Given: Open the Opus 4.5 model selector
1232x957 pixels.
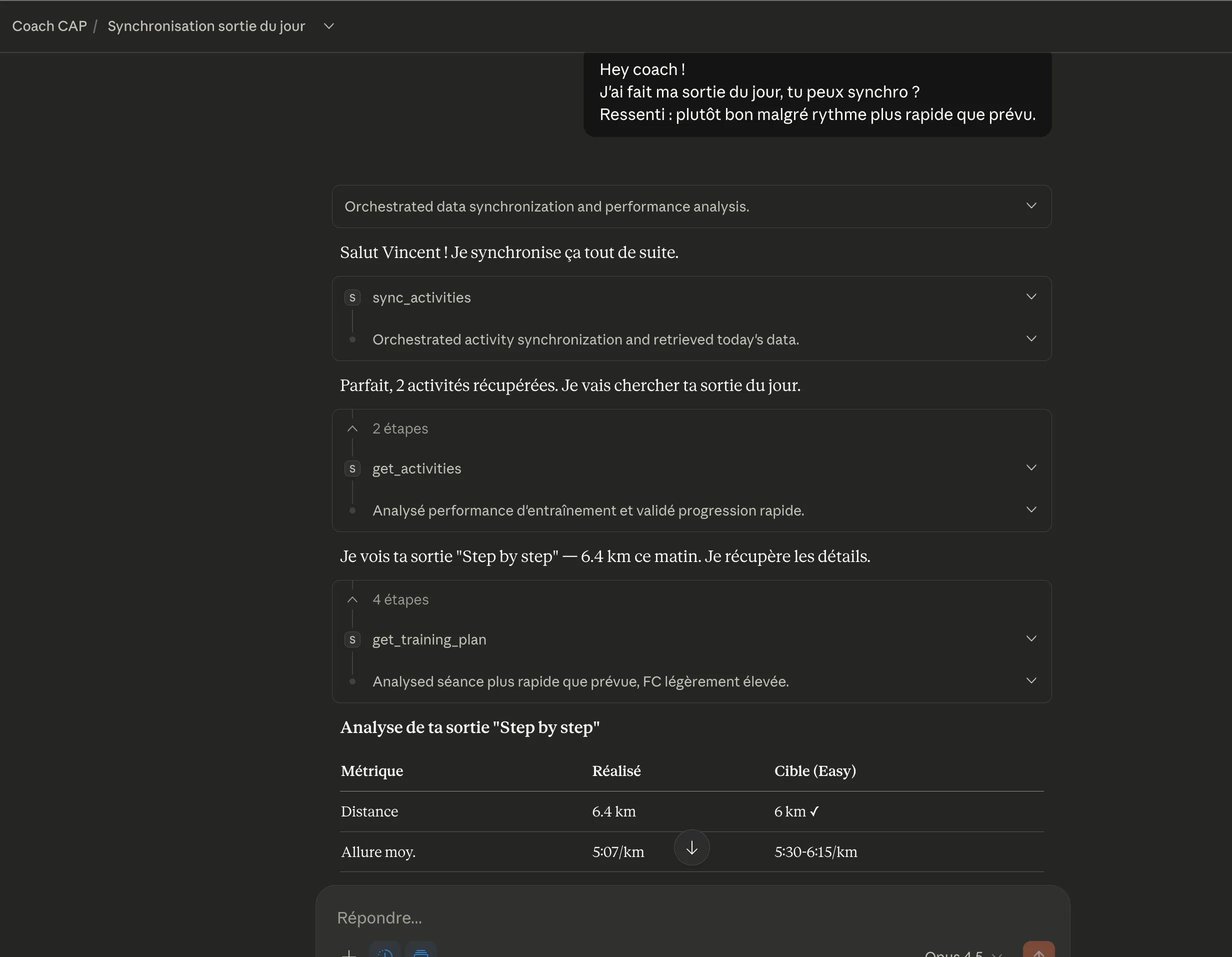Looking at the screenshot, I should pyautogui.click(x=962, y=952).
